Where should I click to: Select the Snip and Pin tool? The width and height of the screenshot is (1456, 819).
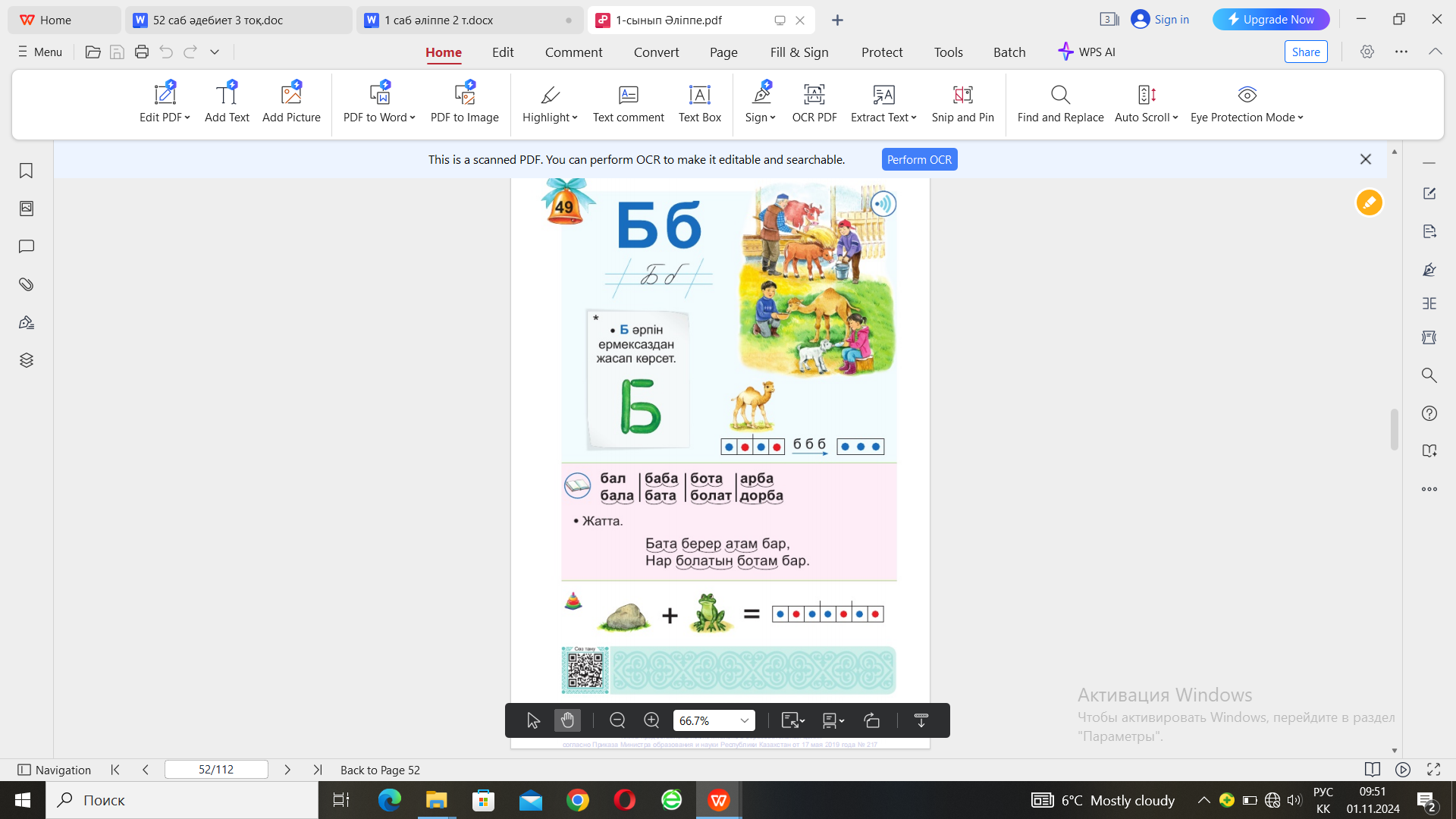pos(962,102)
